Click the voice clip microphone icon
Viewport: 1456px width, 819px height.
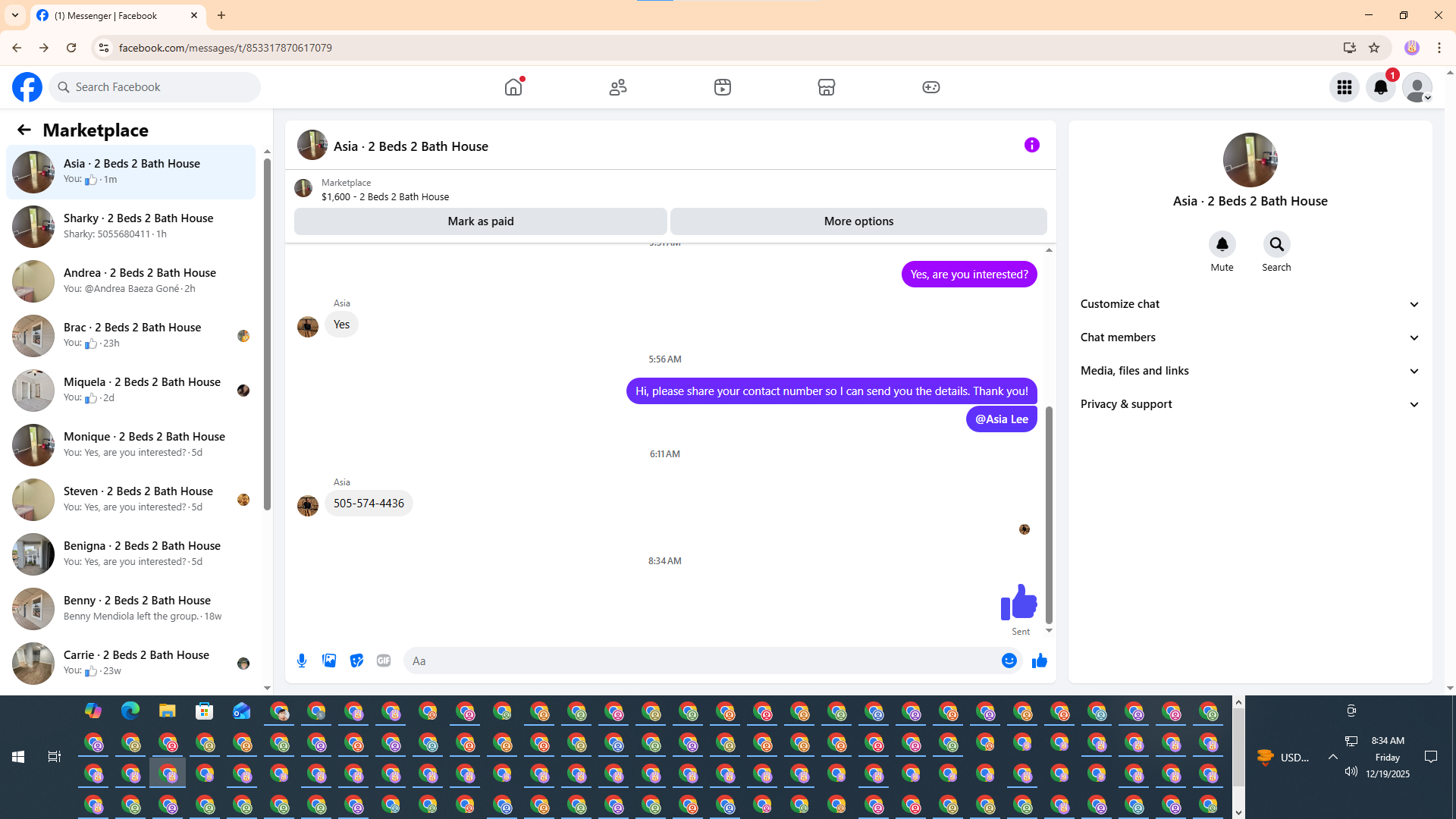pyautogui.click(x=302, y=661)
